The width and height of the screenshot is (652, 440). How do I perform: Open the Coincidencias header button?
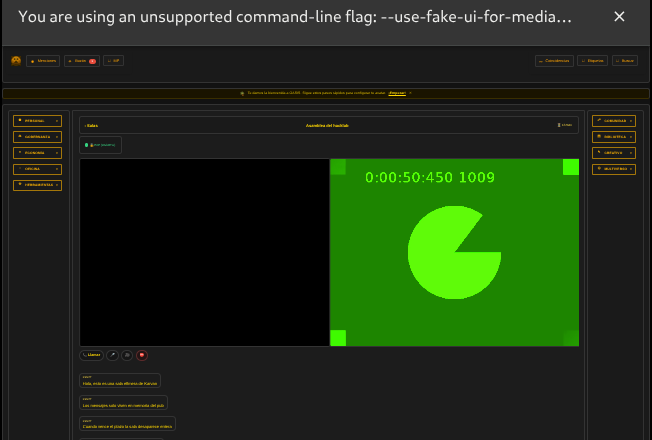click(554, 61)
